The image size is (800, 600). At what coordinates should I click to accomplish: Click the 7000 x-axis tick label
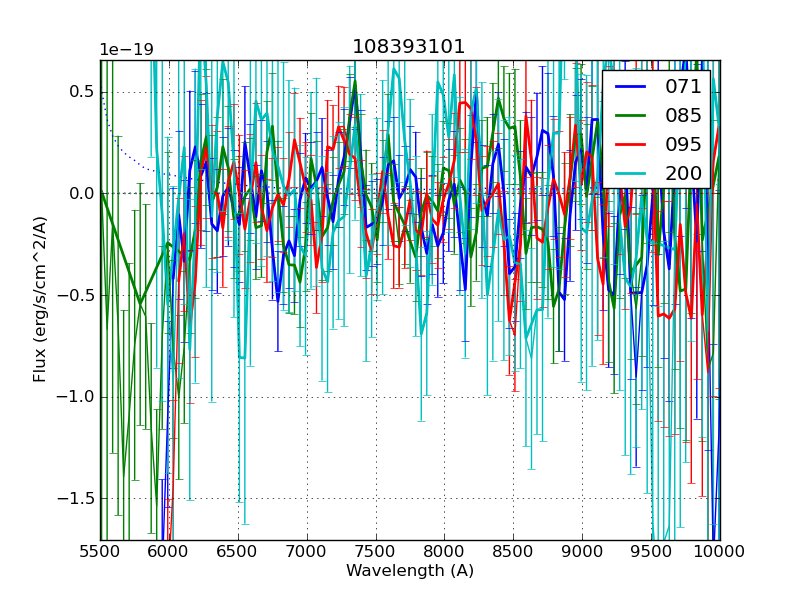307,551
